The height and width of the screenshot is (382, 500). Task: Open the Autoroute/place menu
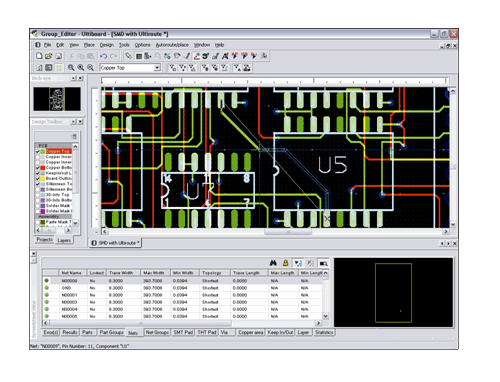tap(172, 45)
